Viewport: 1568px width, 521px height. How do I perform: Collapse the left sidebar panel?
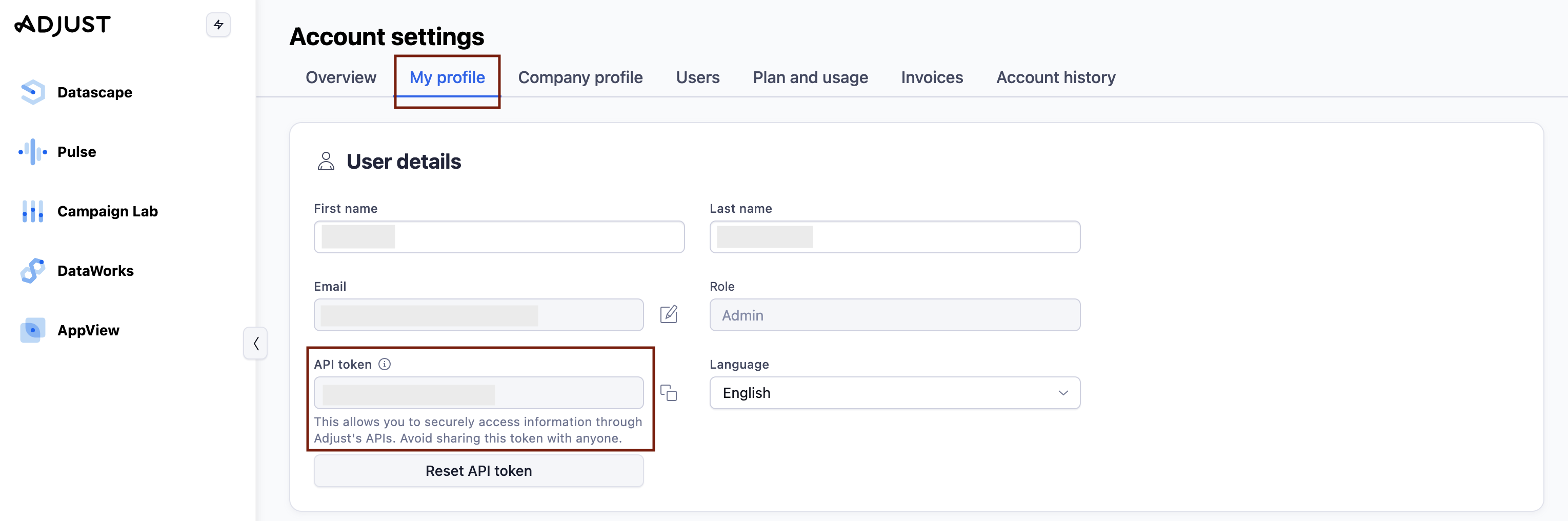click(256, 343)
